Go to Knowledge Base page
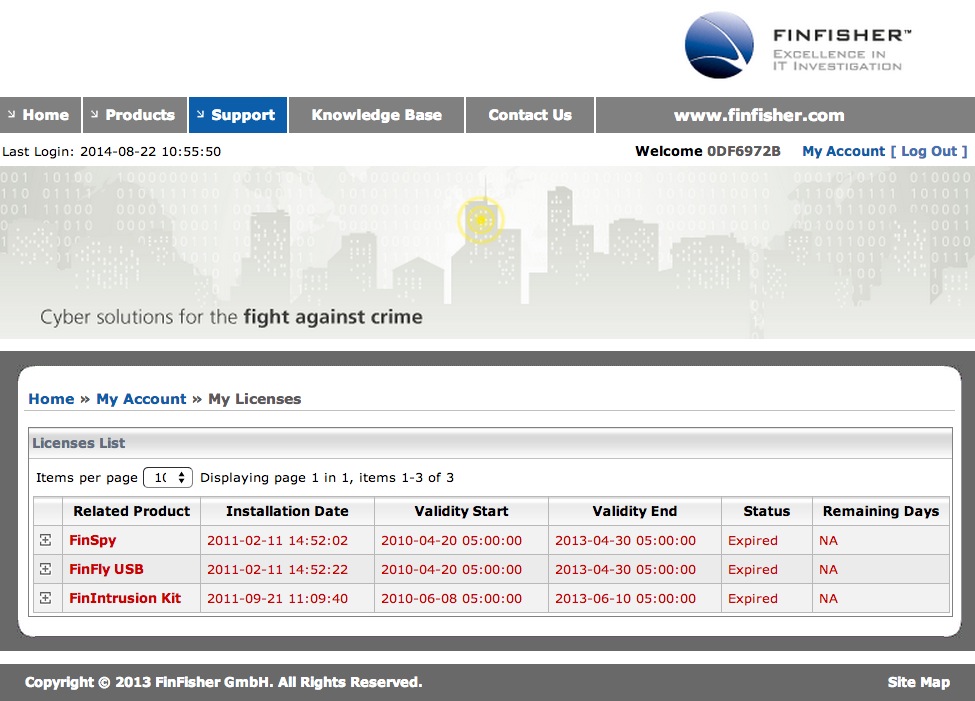 coord(376,115)
